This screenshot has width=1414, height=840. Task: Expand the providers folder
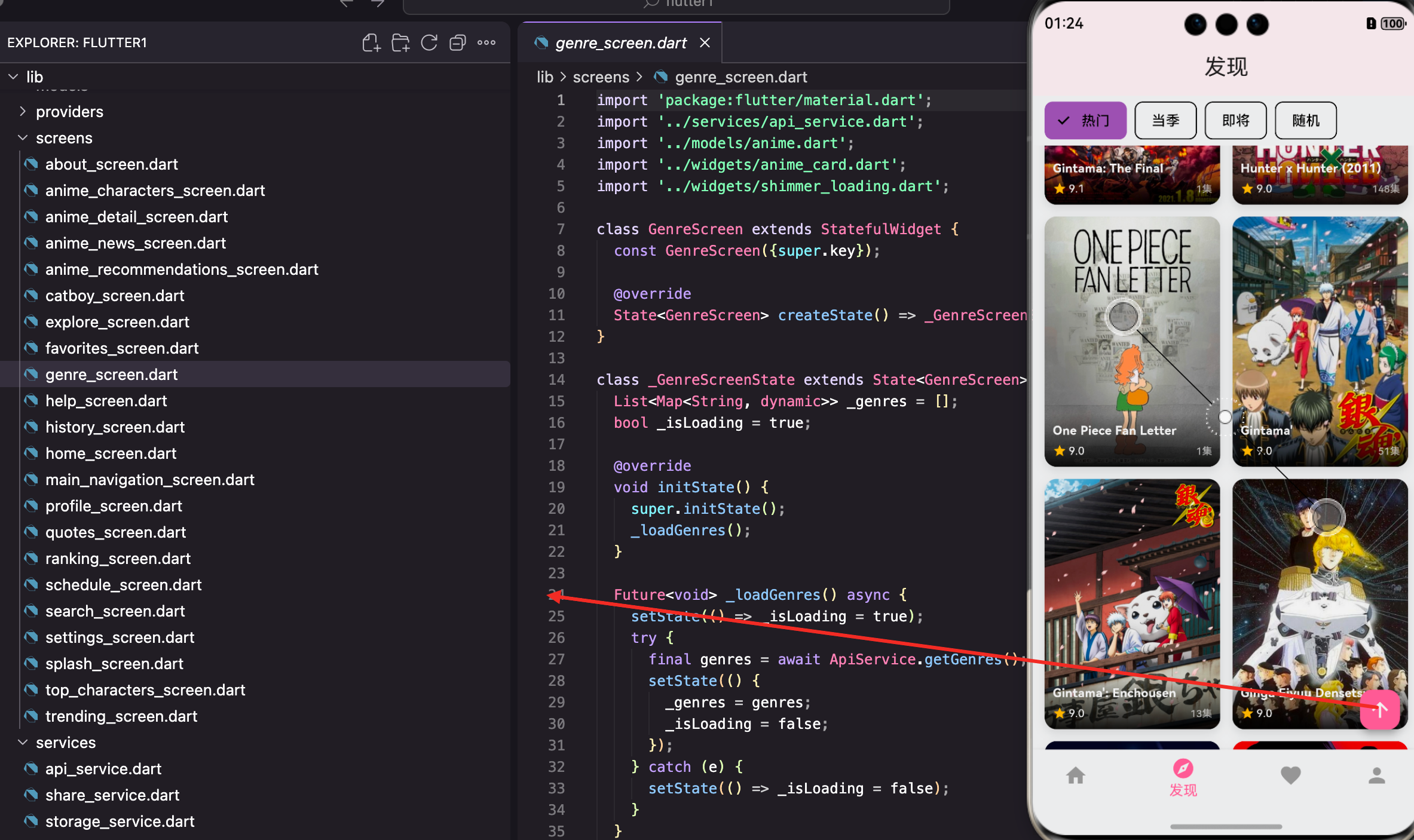[x=69, y=112]
